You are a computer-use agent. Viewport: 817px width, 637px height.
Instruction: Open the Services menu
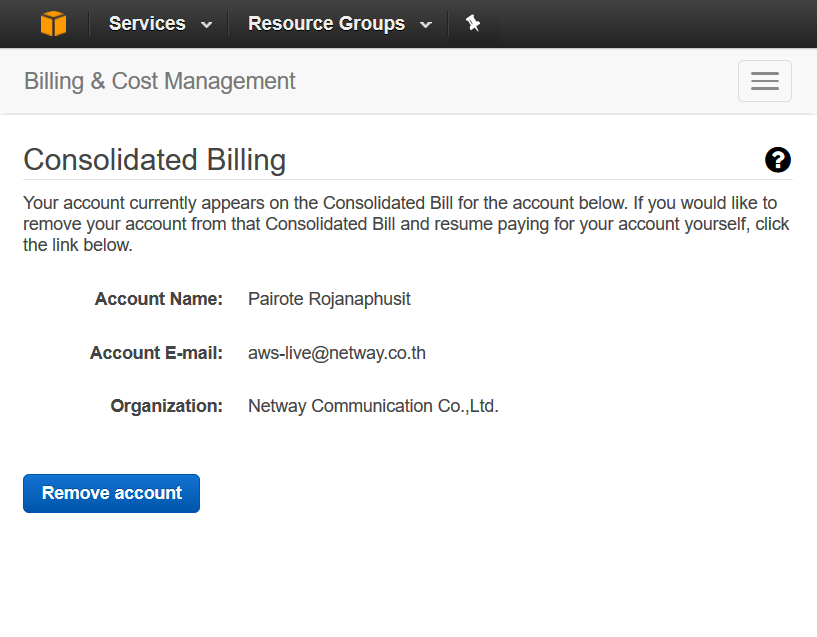147,23
